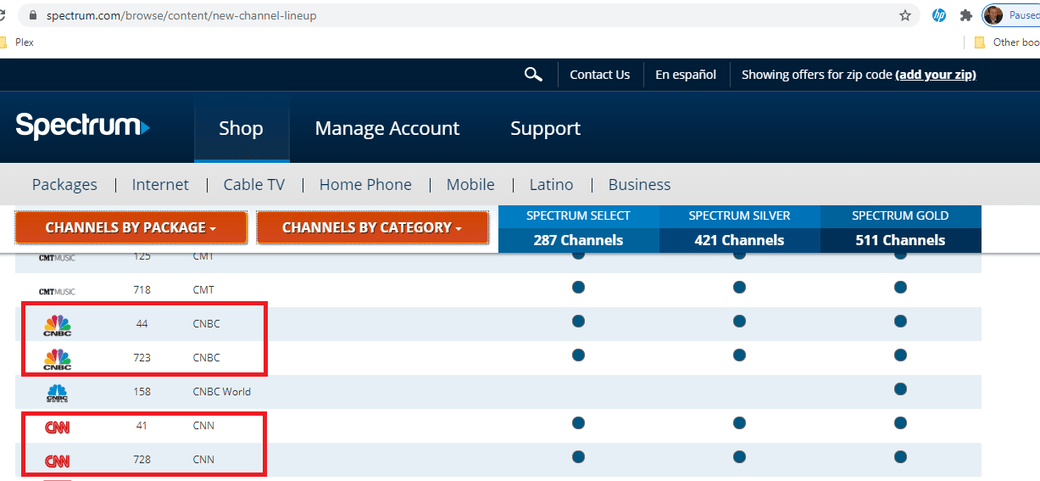Click the site lock icon

31,16
